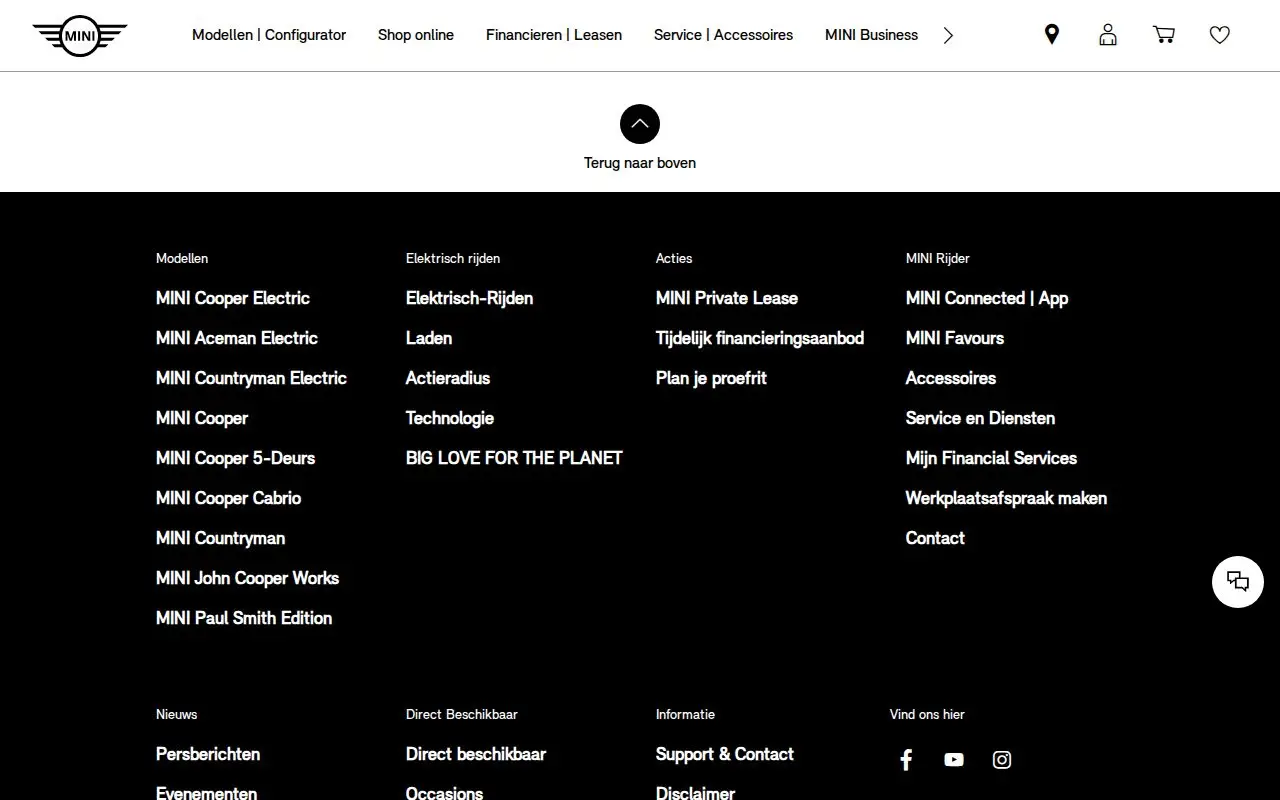
Task: Click the Modellen footer column heading
Action: (182, 258)
